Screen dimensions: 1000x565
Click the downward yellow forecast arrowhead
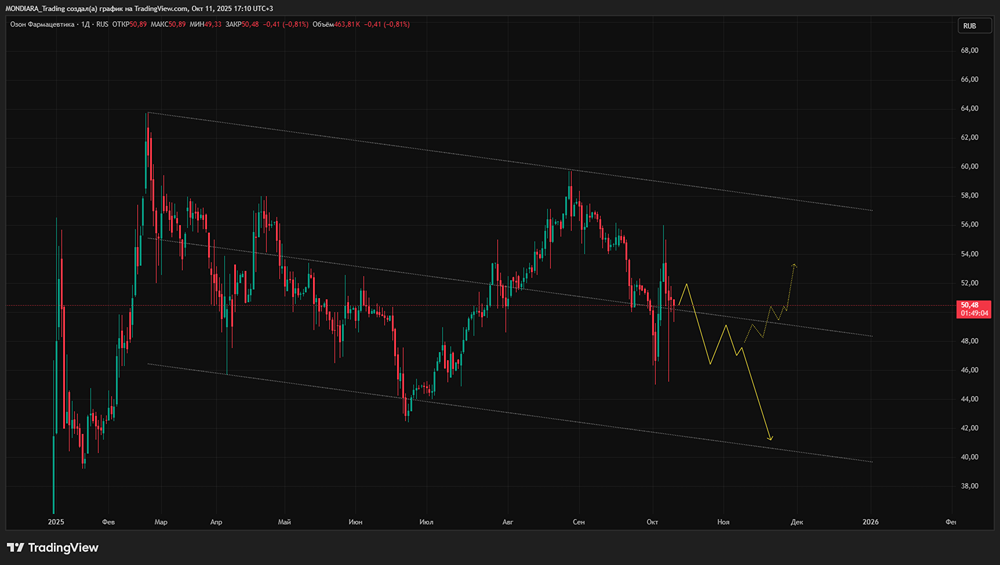click(x=769, y=437)
